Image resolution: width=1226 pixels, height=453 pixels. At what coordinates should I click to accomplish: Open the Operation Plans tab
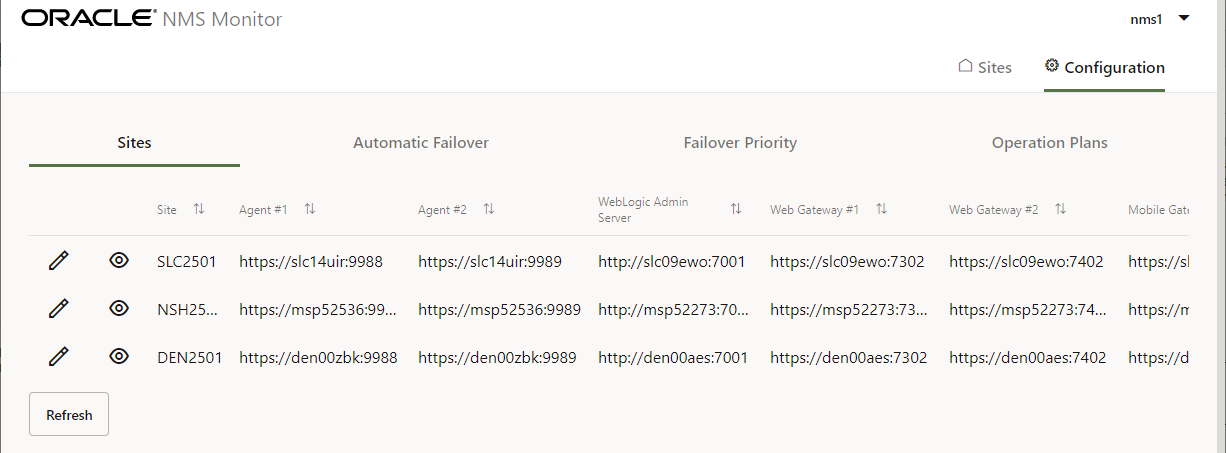point(1050,143)
